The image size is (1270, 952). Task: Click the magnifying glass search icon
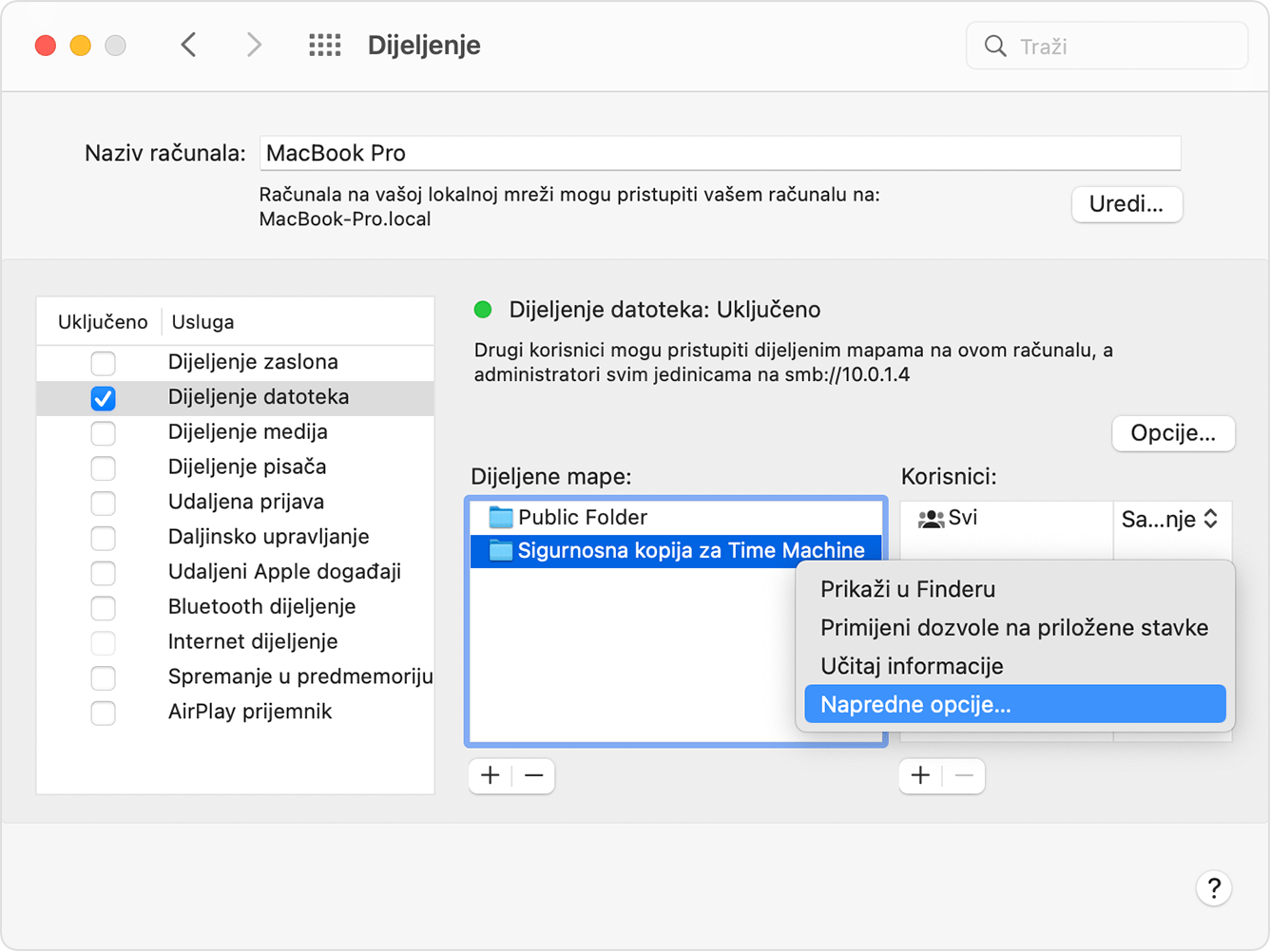click(x=995, y=46)
